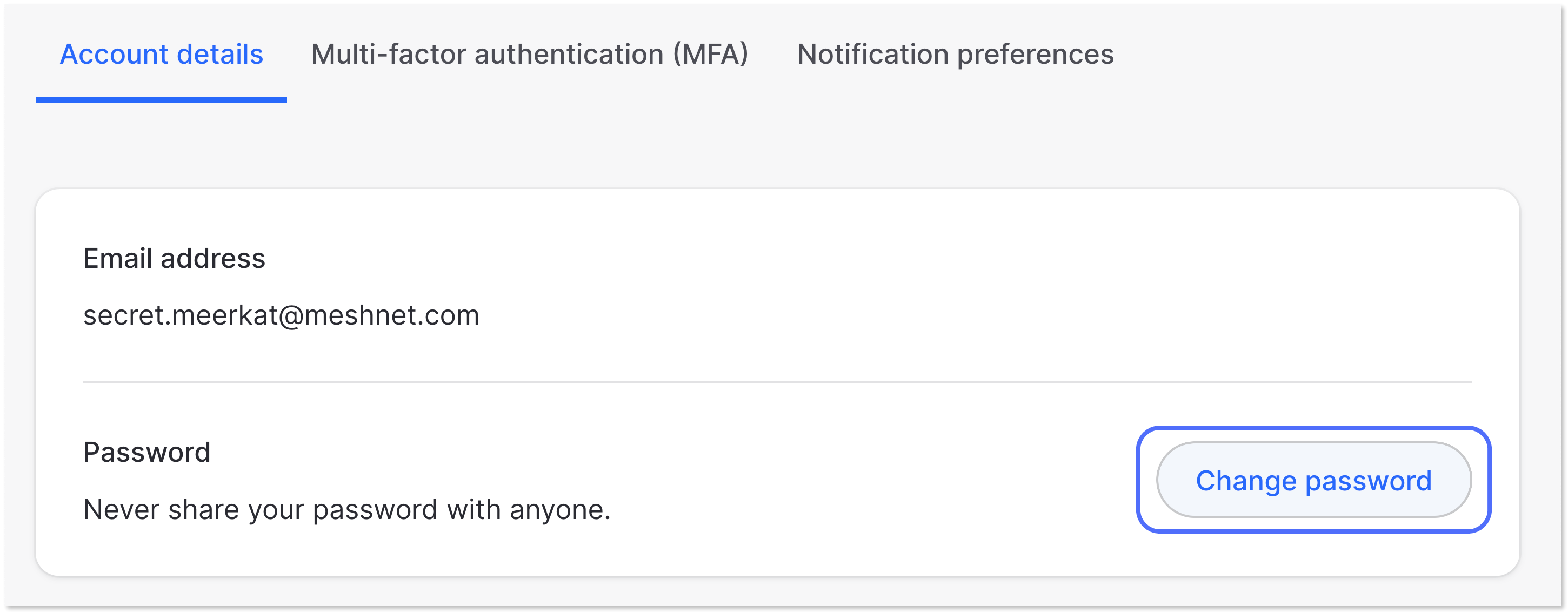
Task: Click the word "preferences" in the tab bar
Action: (1036, 54)
